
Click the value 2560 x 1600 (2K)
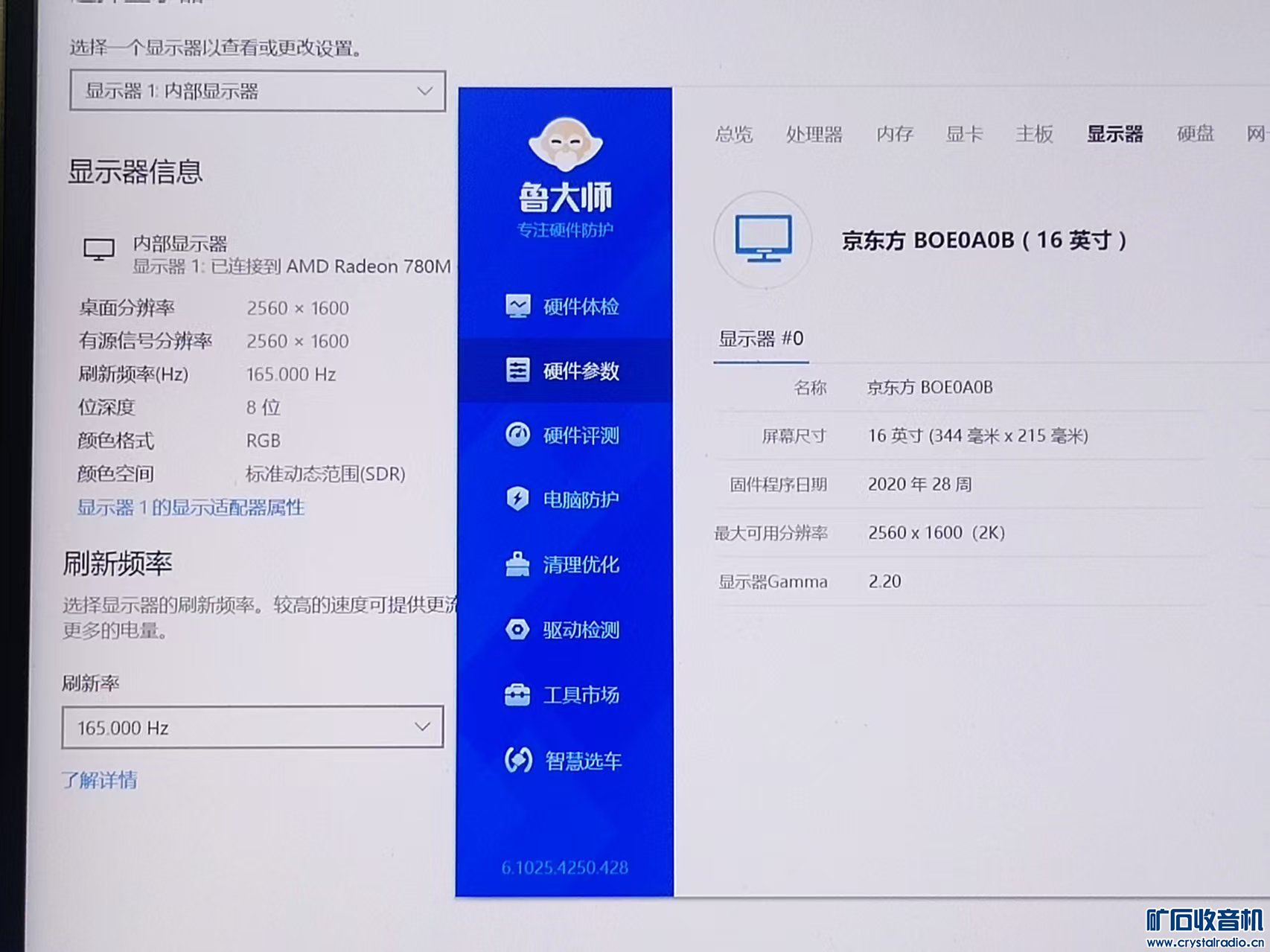point(936,533)
